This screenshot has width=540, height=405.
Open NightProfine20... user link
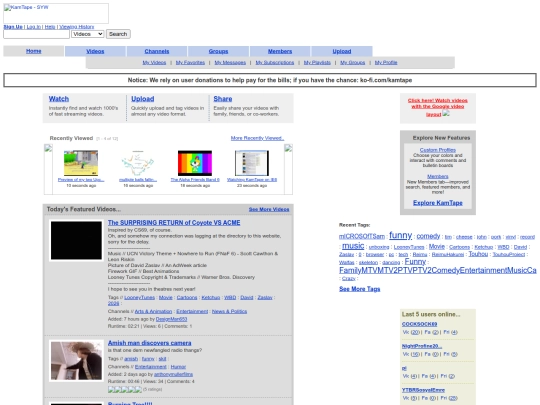click(x=422, y=346)
